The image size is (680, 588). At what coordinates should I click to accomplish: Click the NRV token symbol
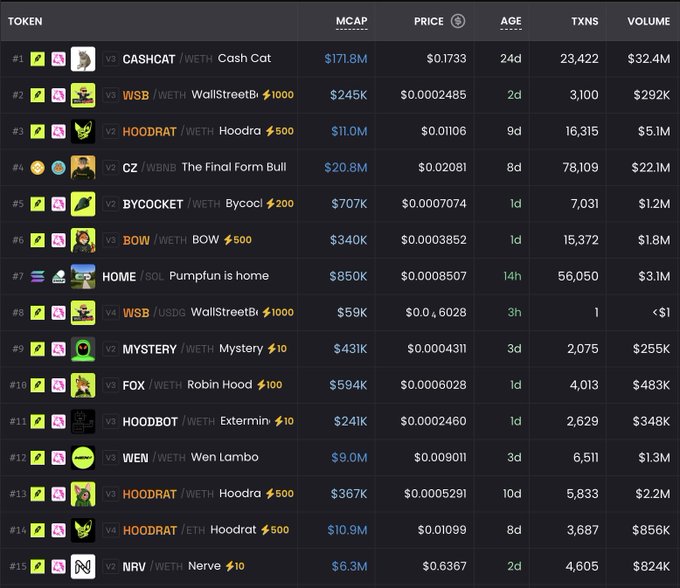[x=134, y=567]
